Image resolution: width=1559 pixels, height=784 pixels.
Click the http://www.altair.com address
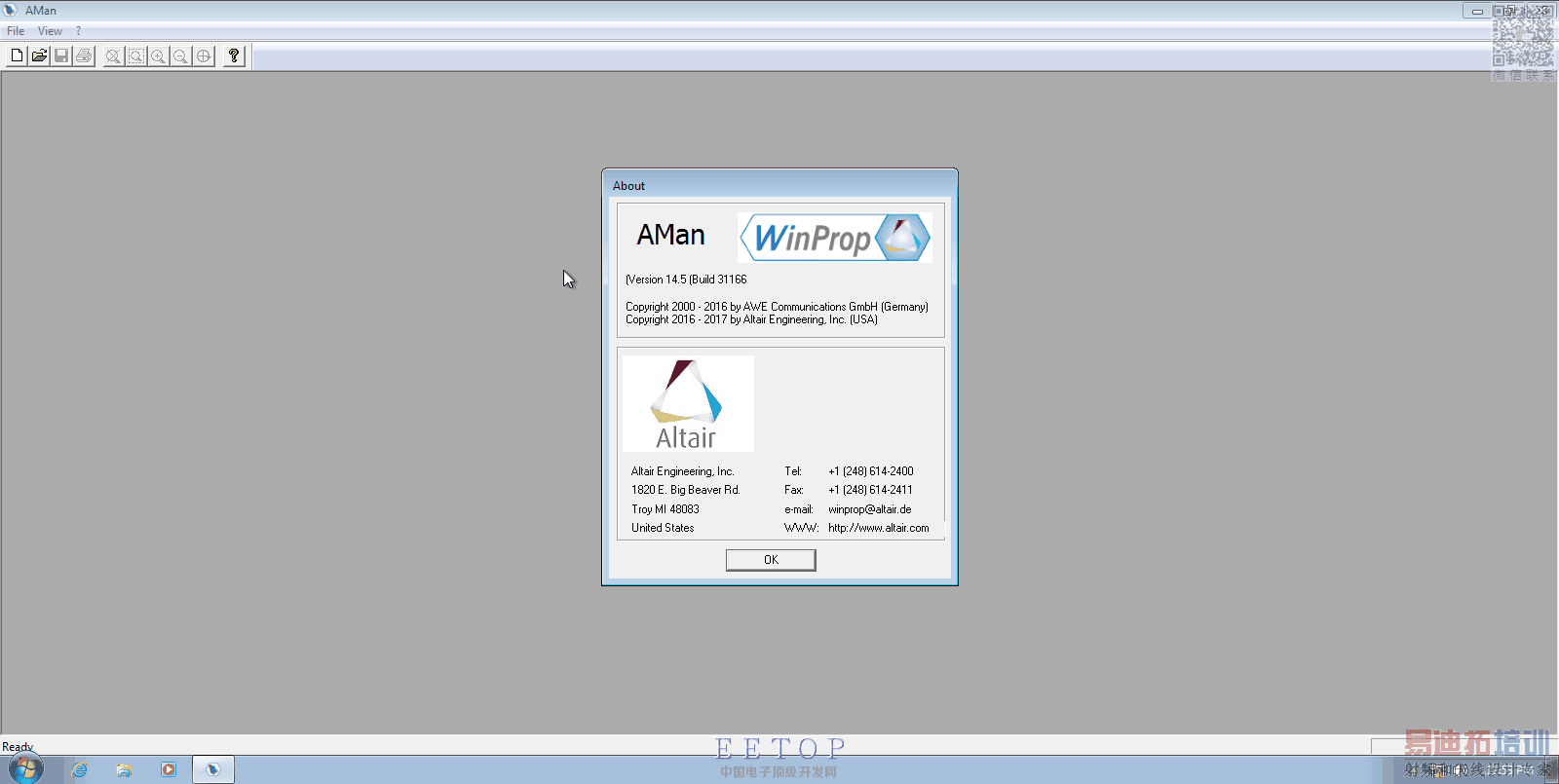pyautogui.click(x=879, y=528)
